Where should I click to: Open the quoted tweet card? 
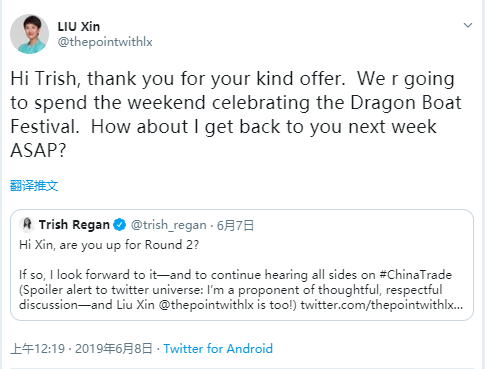tap(242, 265)
